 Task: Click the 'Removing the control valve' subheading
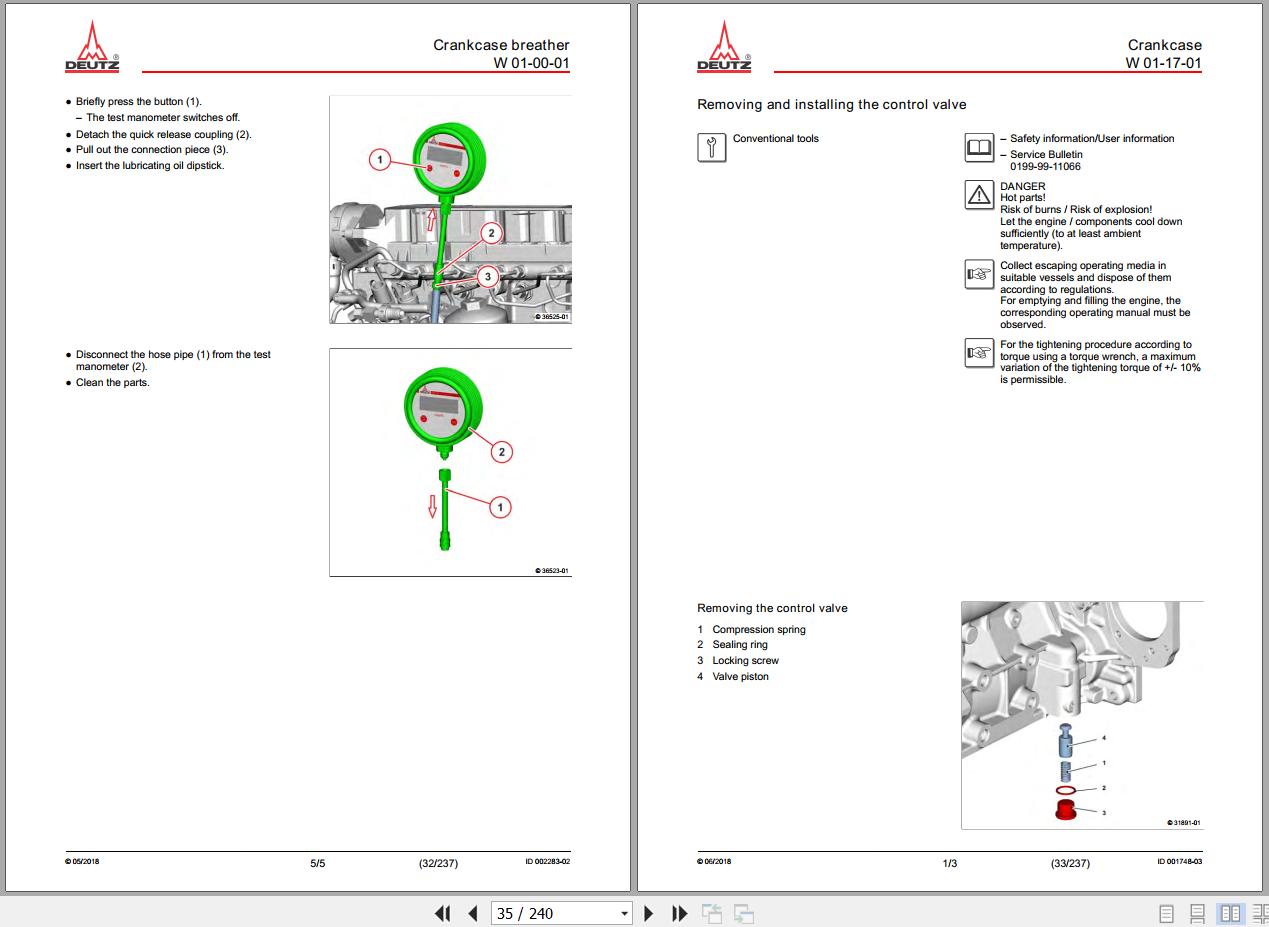[772, 608]
